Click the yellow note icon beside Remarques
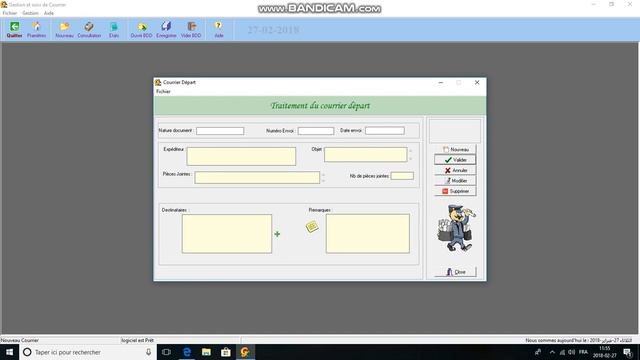The image size is (640, 360). [312, 226]
